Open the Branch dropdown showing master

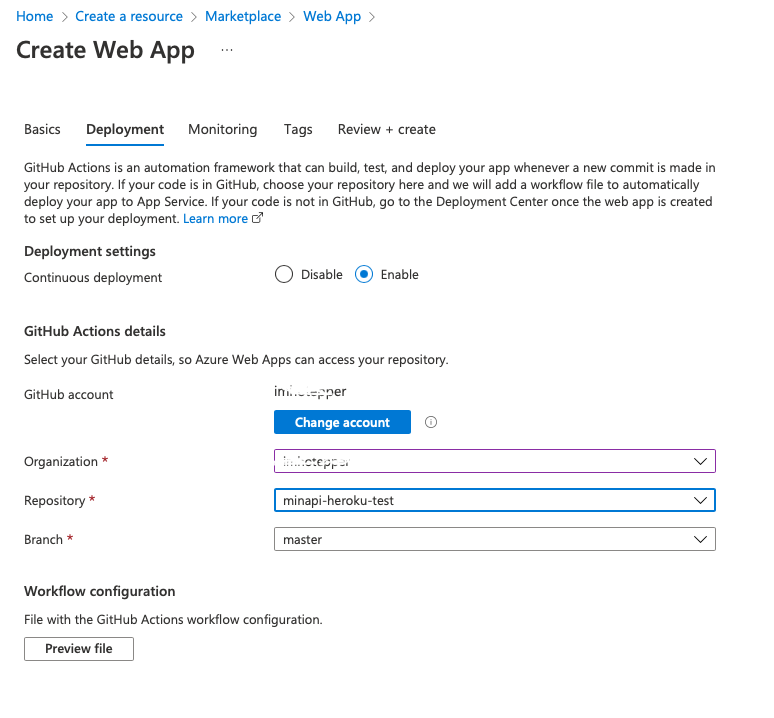coord(495,539)
